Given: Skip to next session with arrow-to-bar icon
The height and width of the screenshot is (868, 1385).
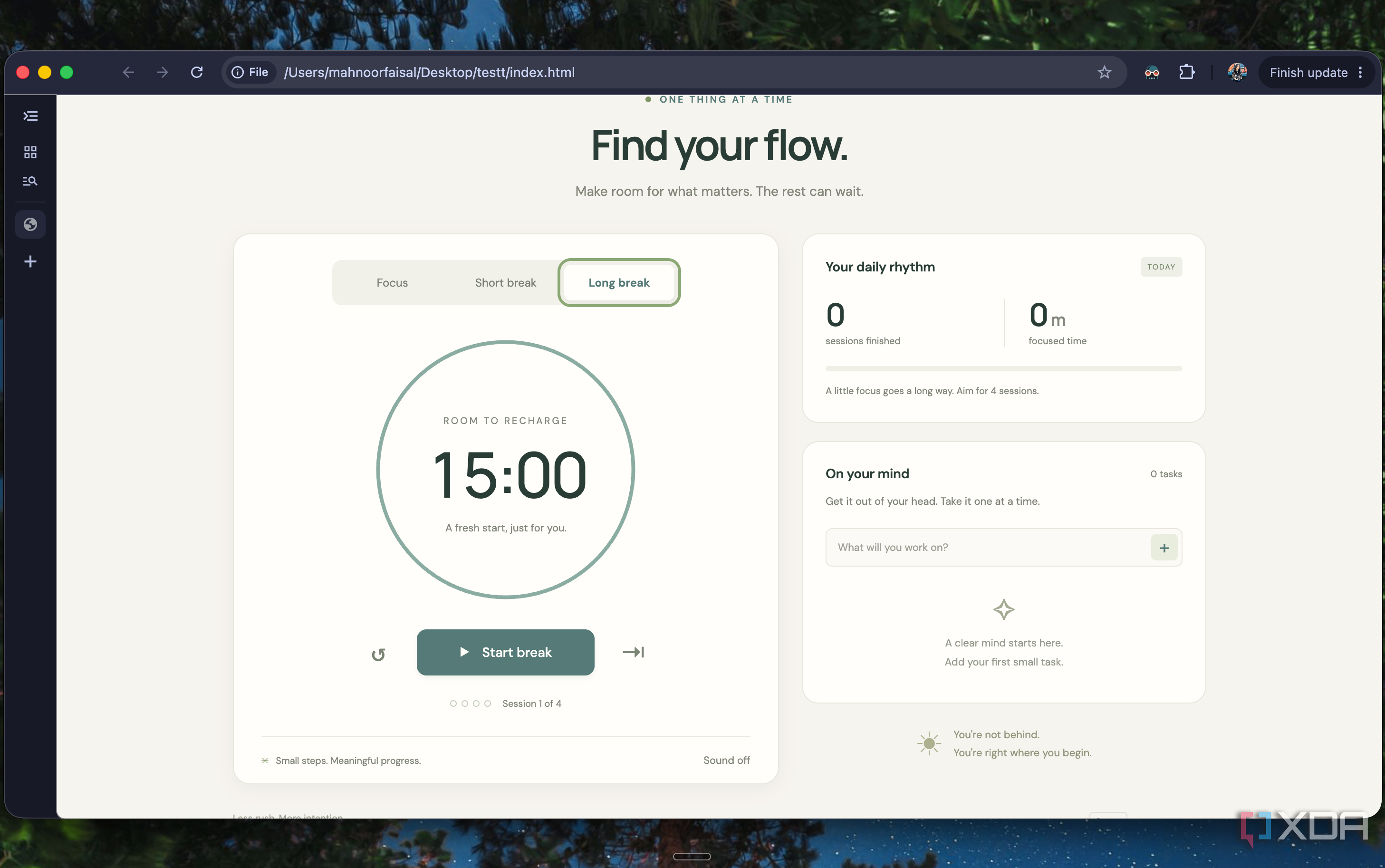Looking at the screenshot, I should click(634, 652).
